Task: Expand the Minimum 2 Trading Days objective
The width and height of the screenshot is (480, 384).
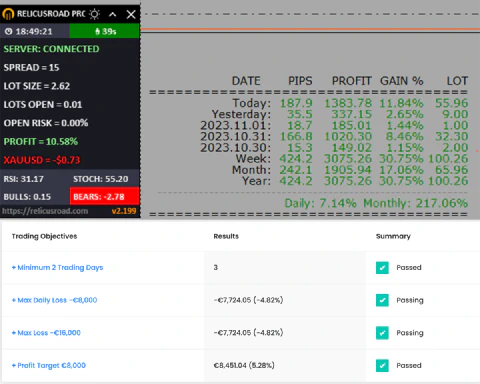Action: point(57,267)
